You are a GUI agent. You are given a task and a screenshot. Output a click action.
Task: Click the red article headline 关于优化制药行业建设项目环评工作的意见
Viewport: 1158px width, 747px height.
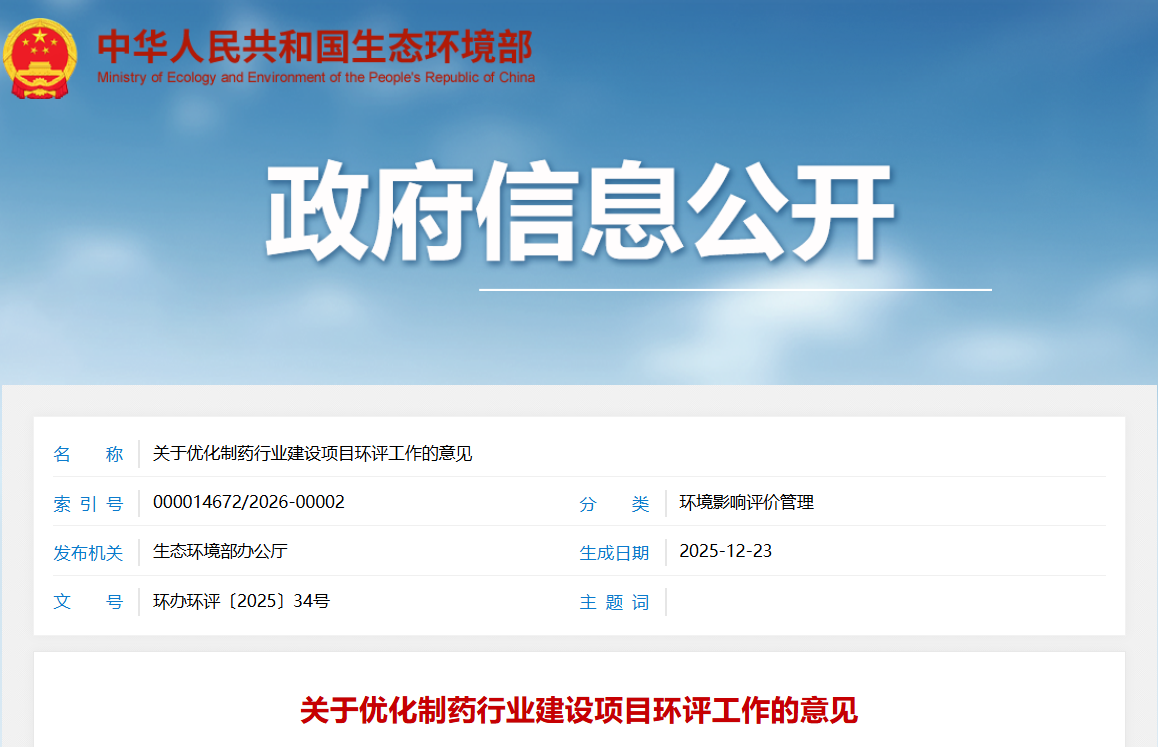click(x=579, y=711)
